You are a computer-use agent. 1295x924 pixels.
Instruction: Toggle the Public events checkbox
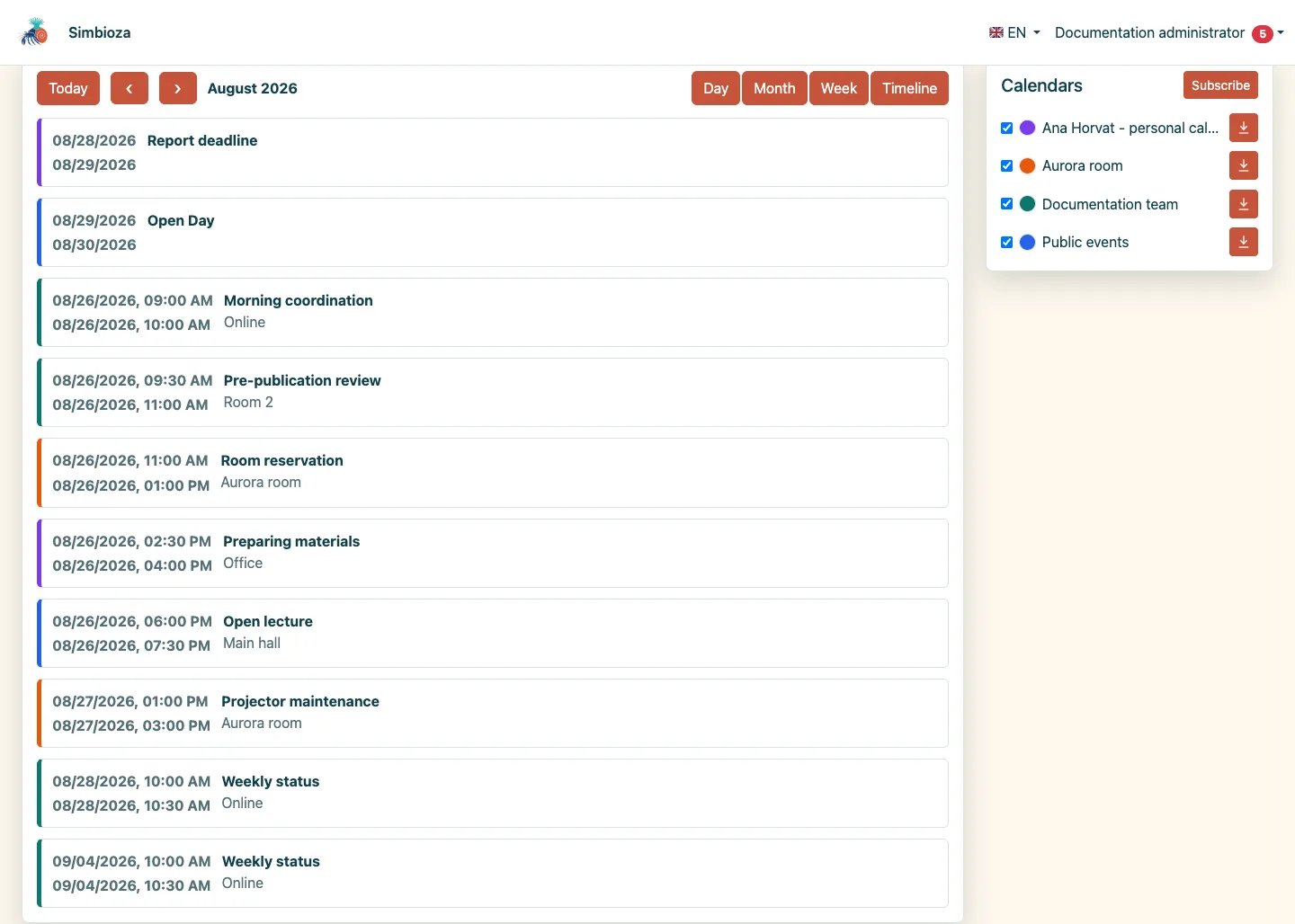pos(1007,242)
